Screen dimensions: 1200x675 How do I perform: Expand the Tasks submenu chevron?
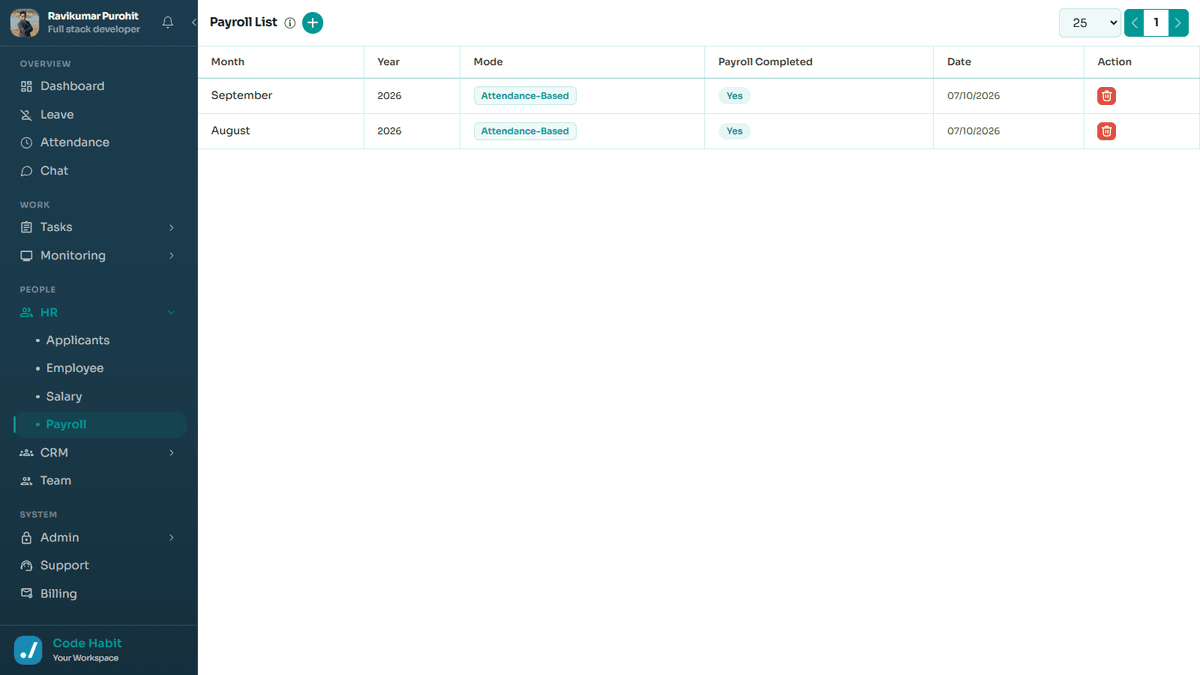172,228
